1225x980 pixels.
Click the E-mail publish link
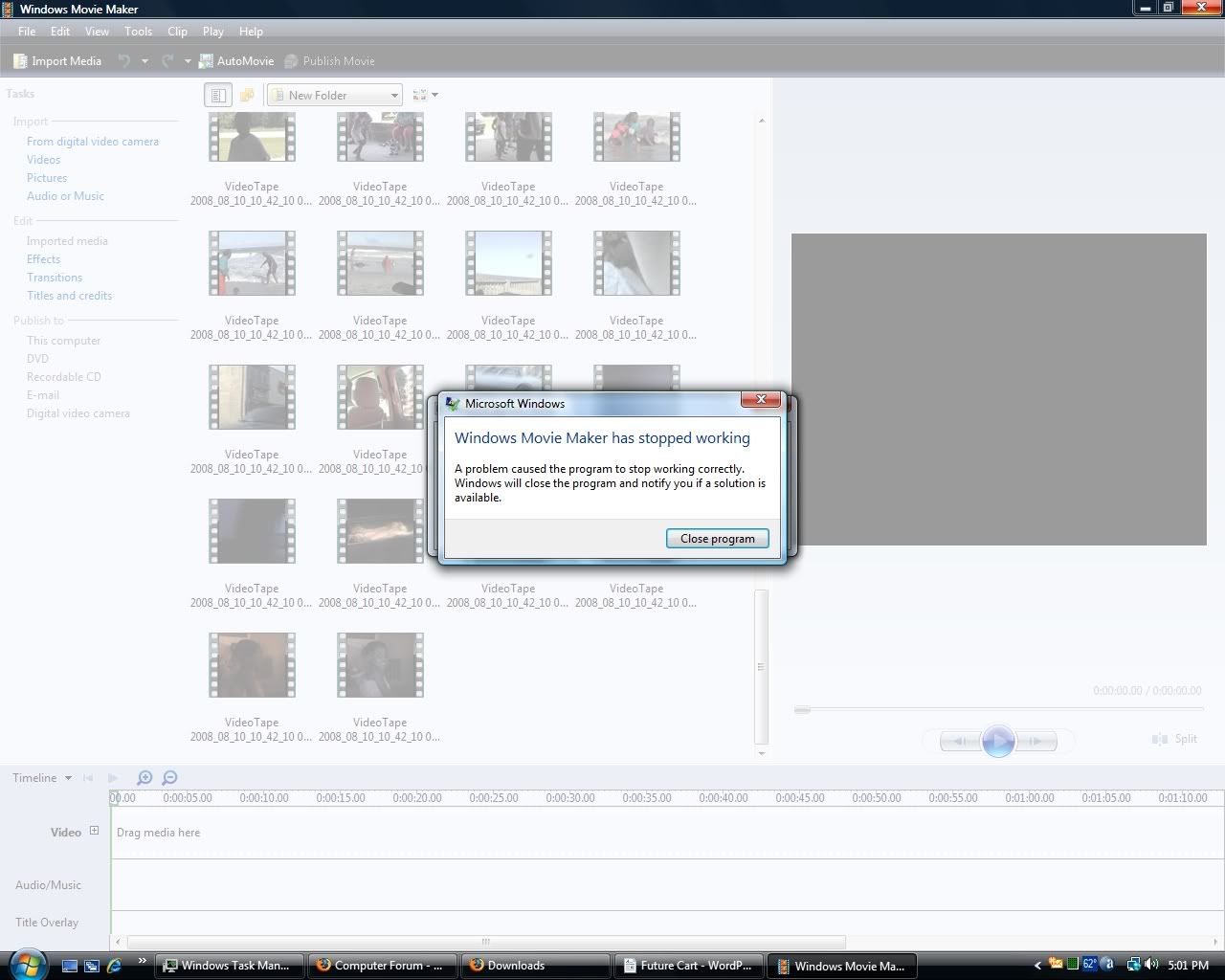(x=43, y=395)
